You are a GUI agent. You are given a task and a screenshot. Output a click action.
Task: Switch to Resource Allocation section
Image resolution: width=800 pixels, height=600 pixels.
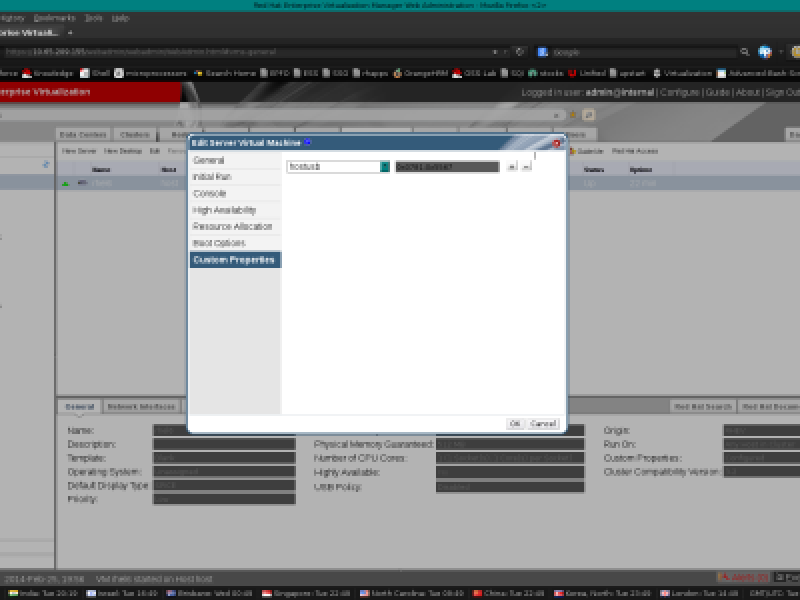click(x=235, y=227)
